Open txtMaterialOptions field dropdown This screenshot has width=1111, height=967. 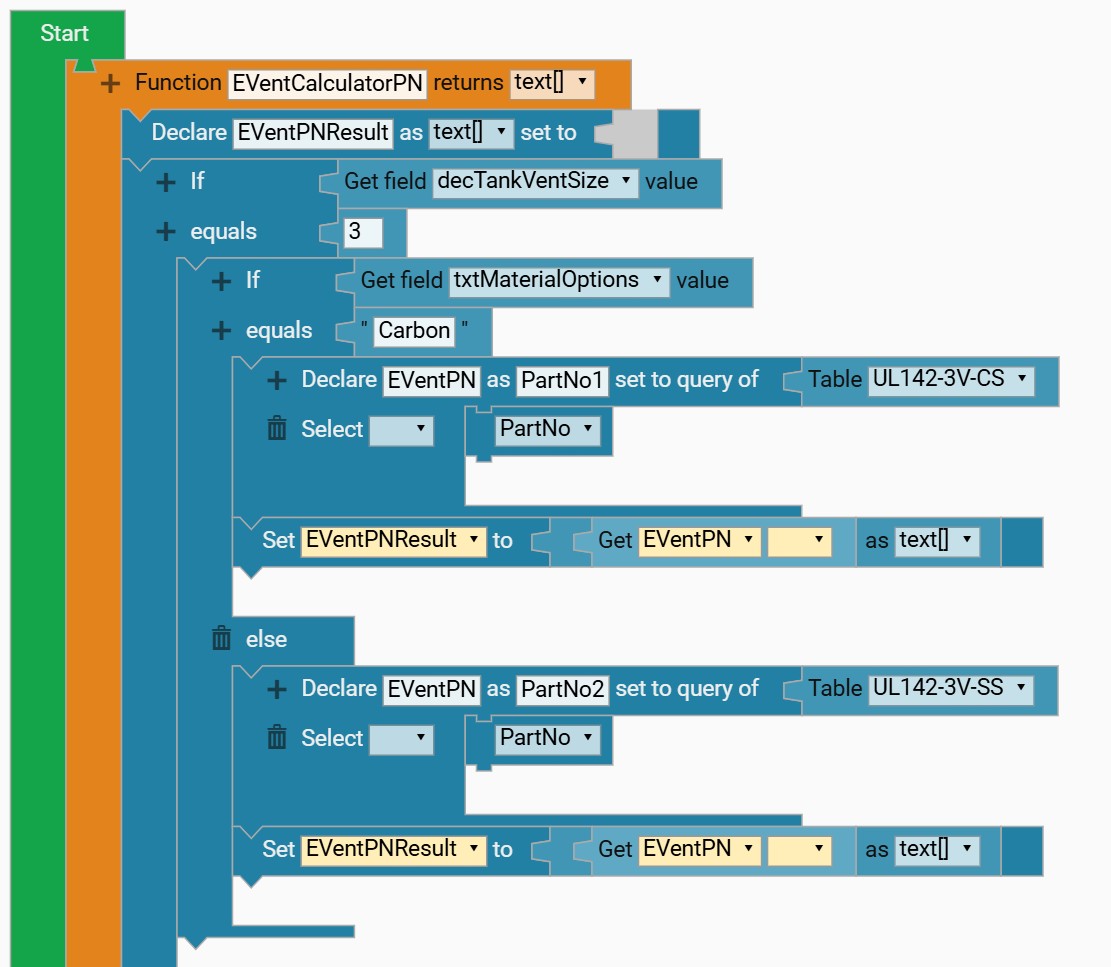tap(559, 281)
